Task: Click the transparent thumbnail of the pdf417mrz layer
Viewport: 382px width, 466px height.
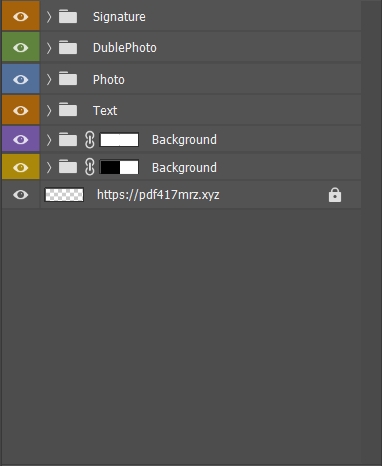Action: click(64, 195)
